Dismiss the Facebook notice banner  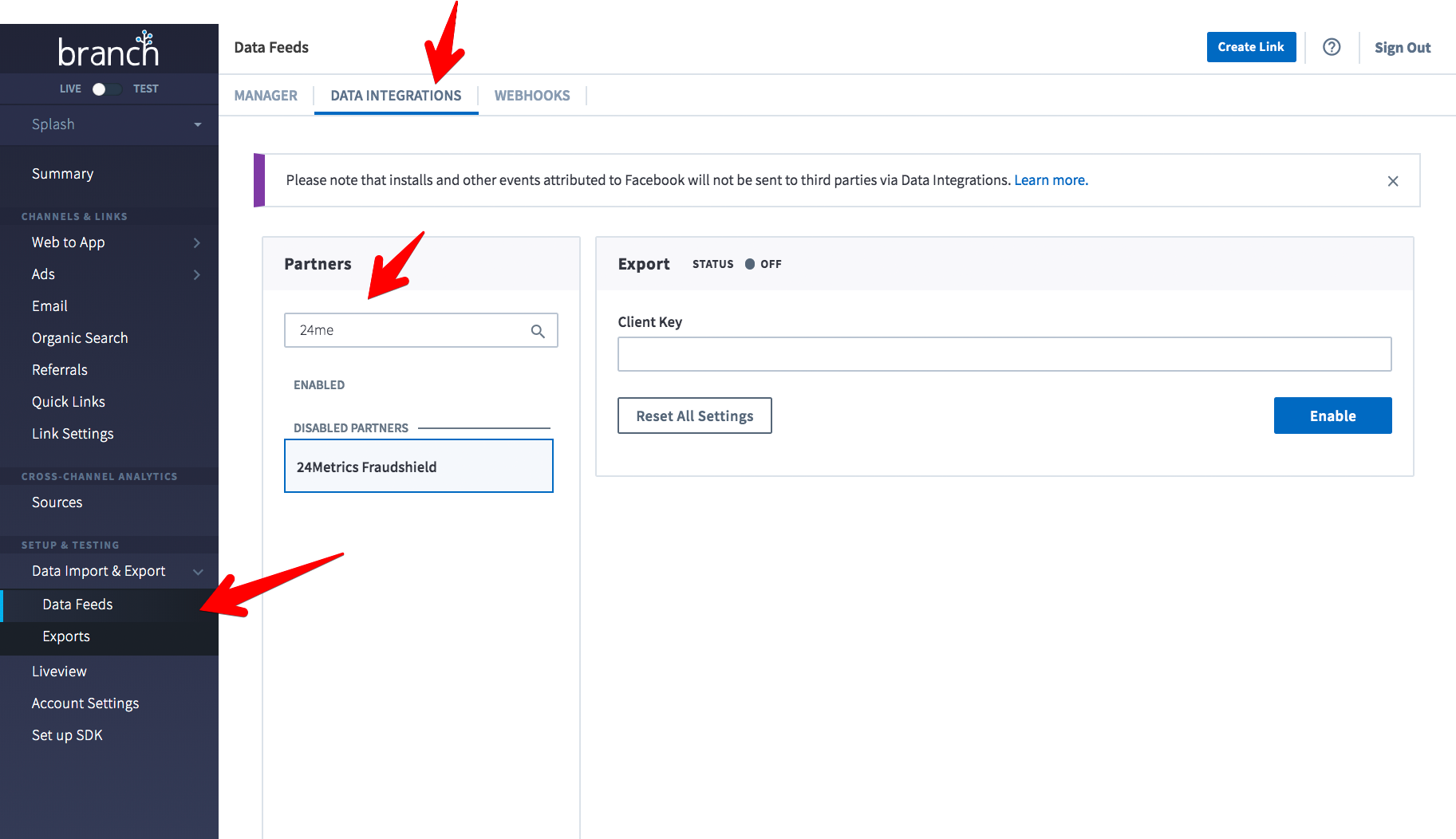tap(1393, 181)
